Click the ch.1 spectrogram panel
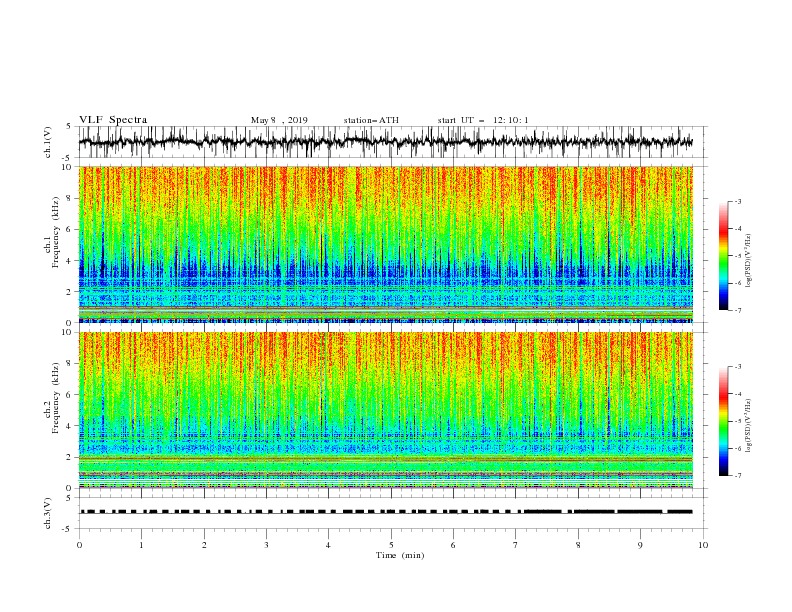Viewport: 792px width, 612px height. (386, 244)
